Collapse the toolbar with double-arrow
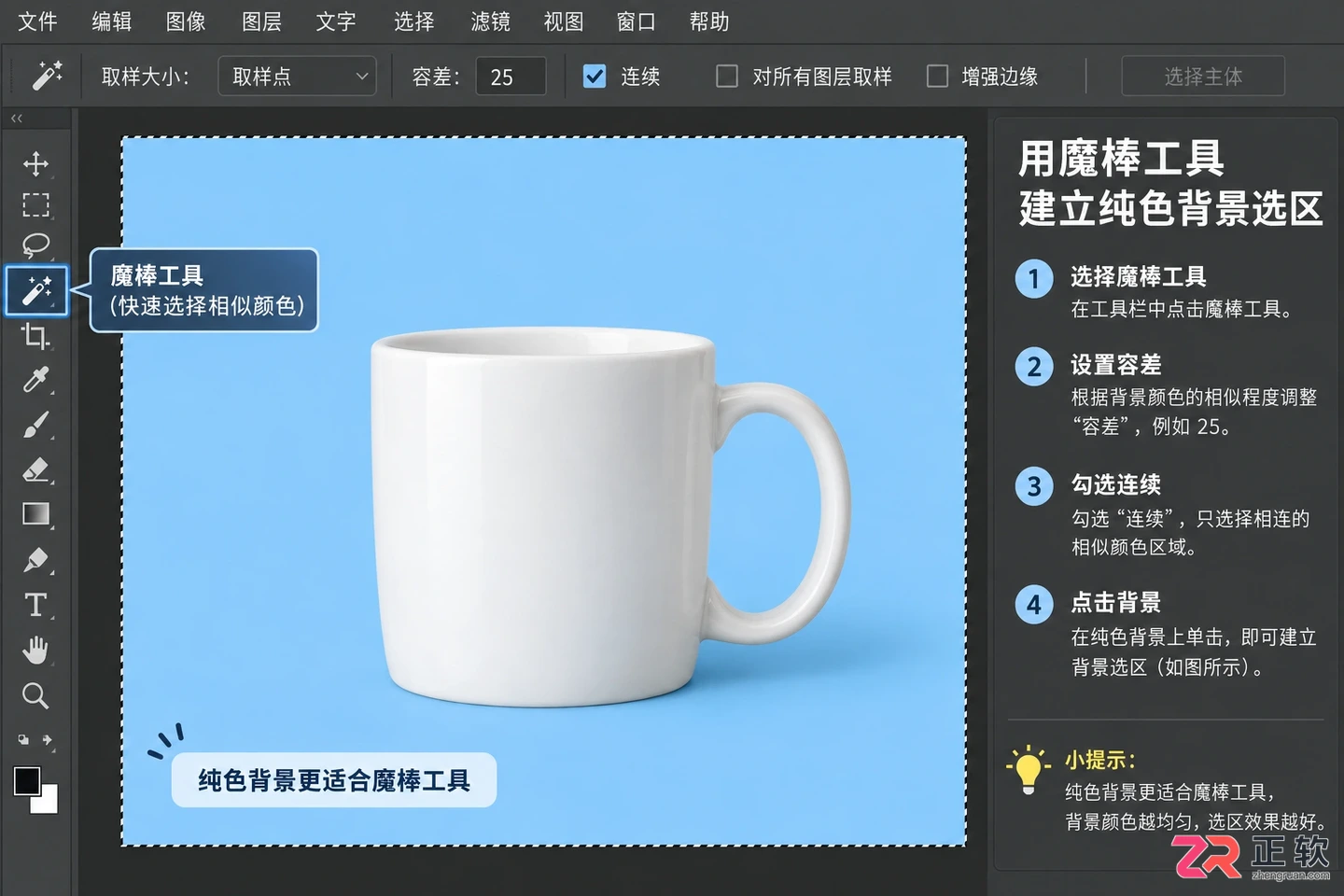Viewport: 1344px width, 896px height. coord(17,119)
